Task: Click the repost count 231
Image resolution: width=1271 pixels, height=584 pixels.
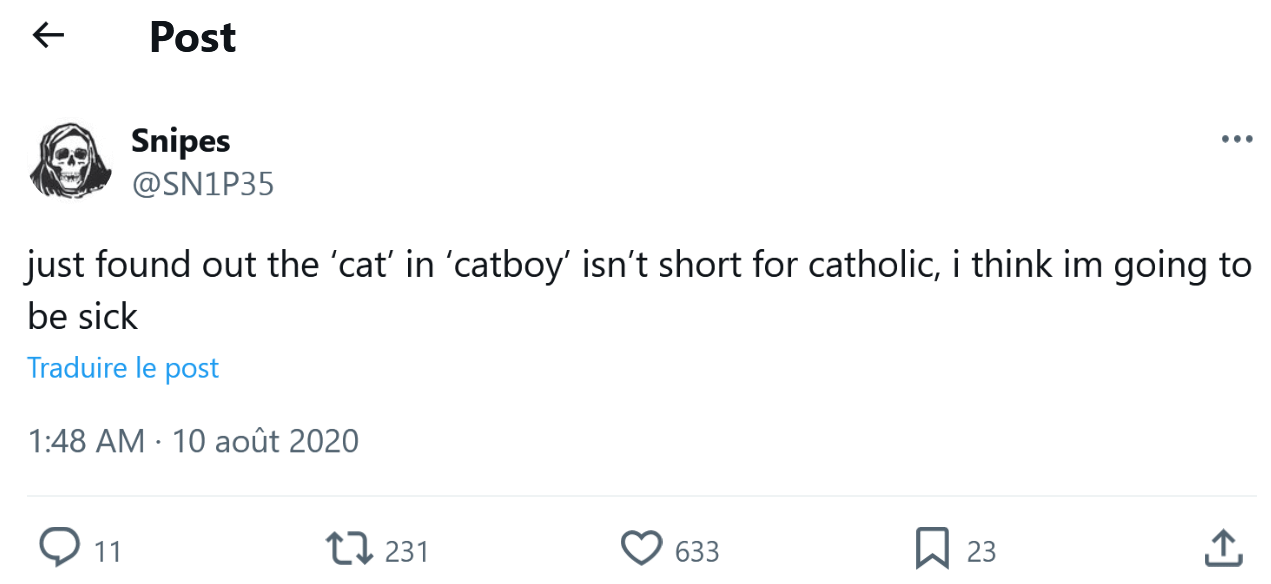Action: coord(407,551)
